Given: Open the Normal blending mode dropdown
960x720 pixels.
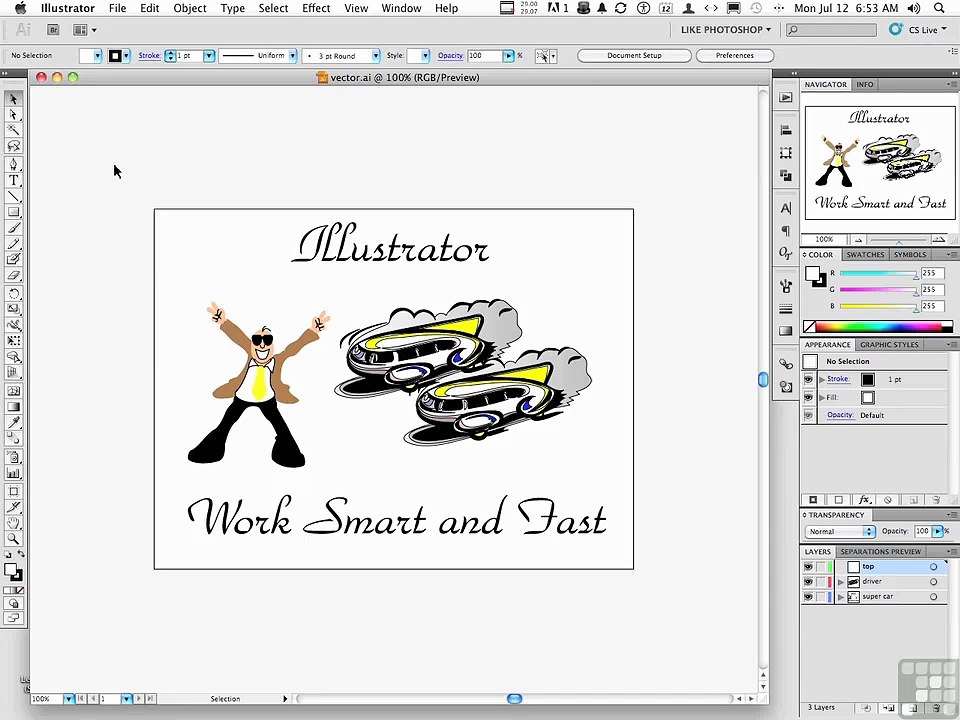Looking at the screenshot, I should [841, 531].
